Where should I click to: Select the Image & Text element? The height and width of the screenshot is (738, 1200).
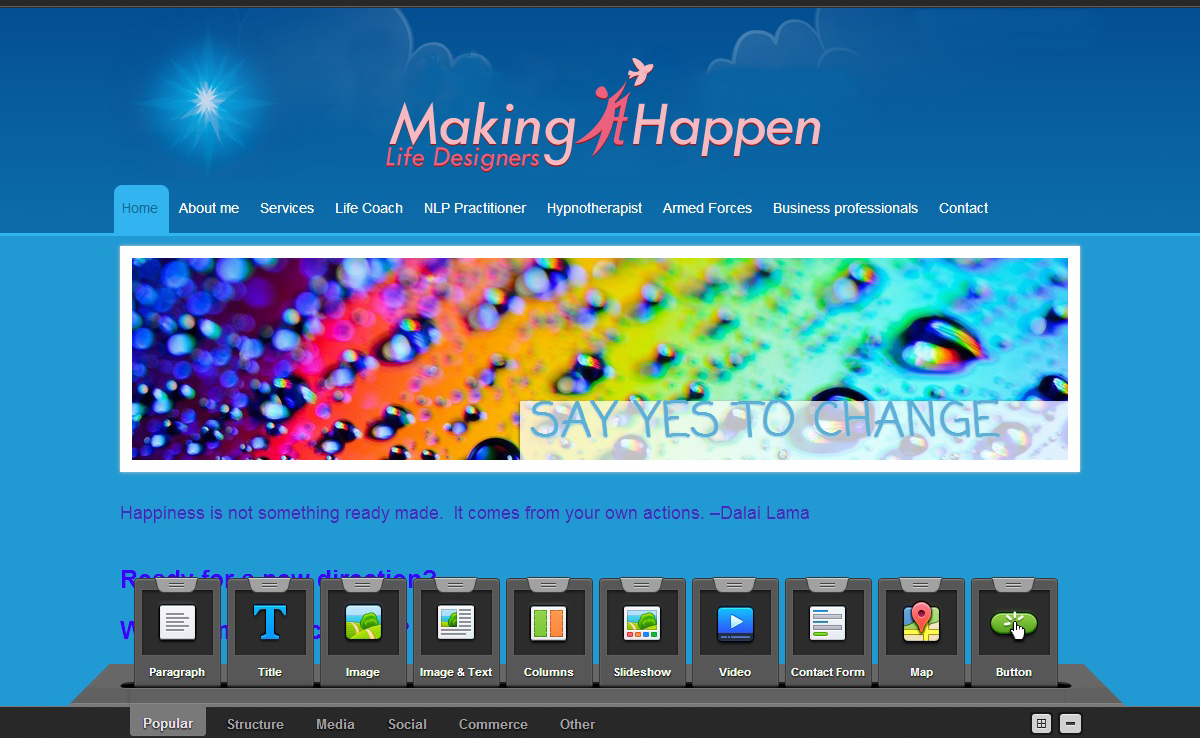456,632
